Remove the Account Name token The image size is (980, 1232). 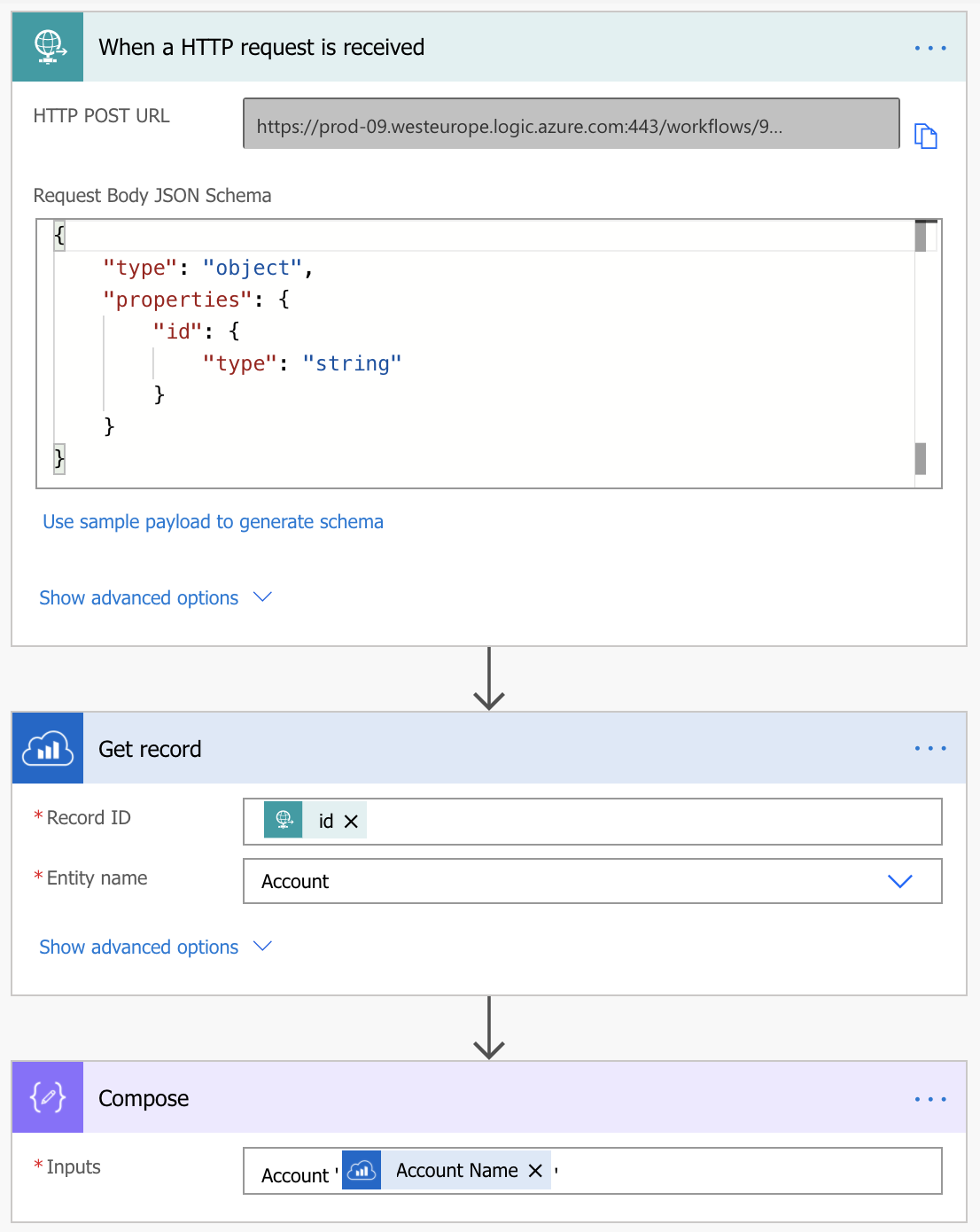coord(535,1171)
